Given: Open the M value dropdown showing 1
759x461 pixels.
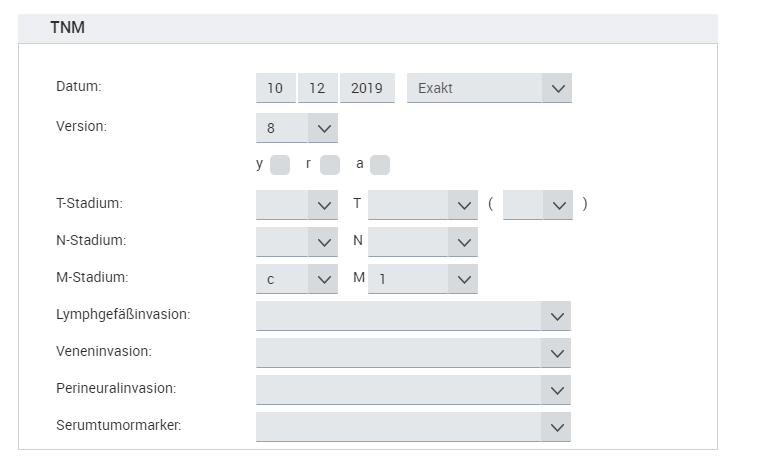Looking at the screenshot, I should coord(422,279).
